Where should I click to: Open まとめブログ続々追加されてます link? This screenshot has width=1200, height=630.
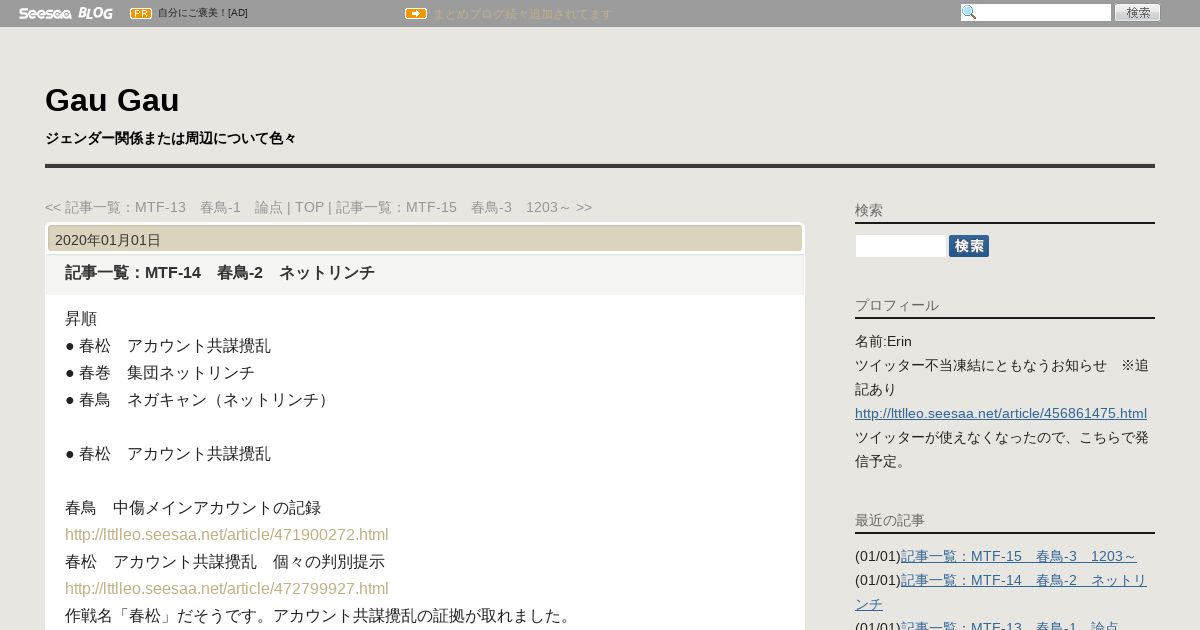(x=522, y=14)
